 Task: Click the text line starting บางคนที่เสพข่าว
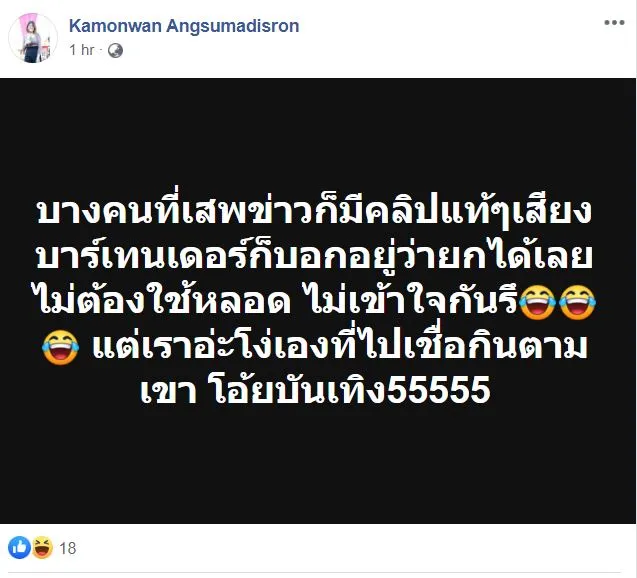314,212
